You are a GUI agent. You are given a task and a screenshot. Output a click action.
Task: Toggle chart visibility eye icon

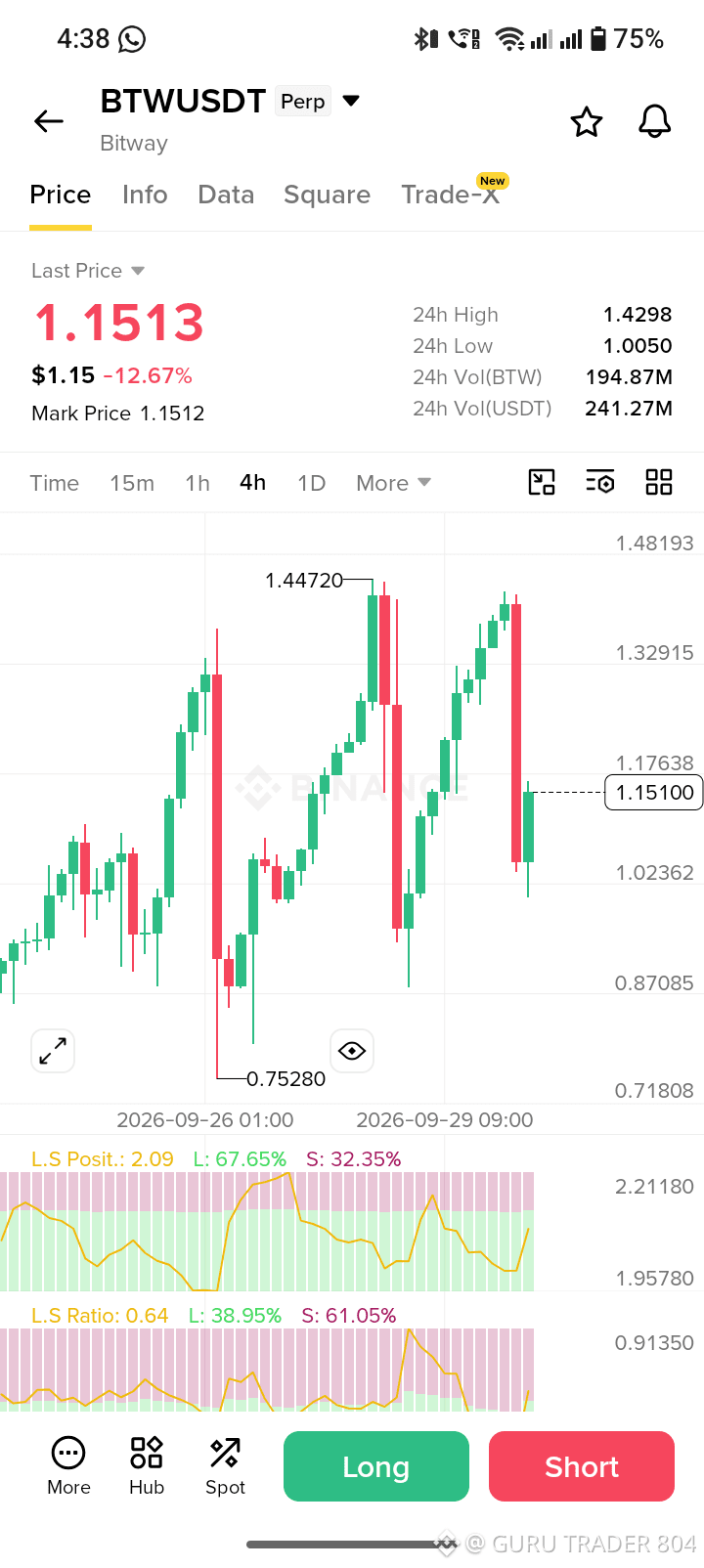coord(352,1051)
